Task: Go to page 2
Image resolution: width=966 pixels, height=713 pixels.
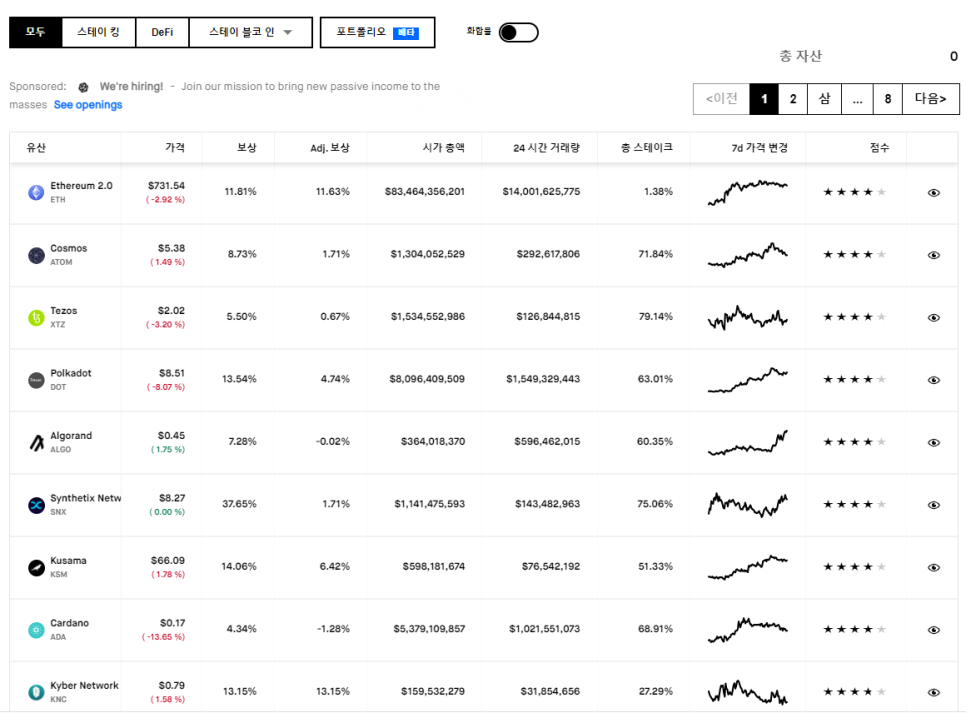Action: [793, 99]
